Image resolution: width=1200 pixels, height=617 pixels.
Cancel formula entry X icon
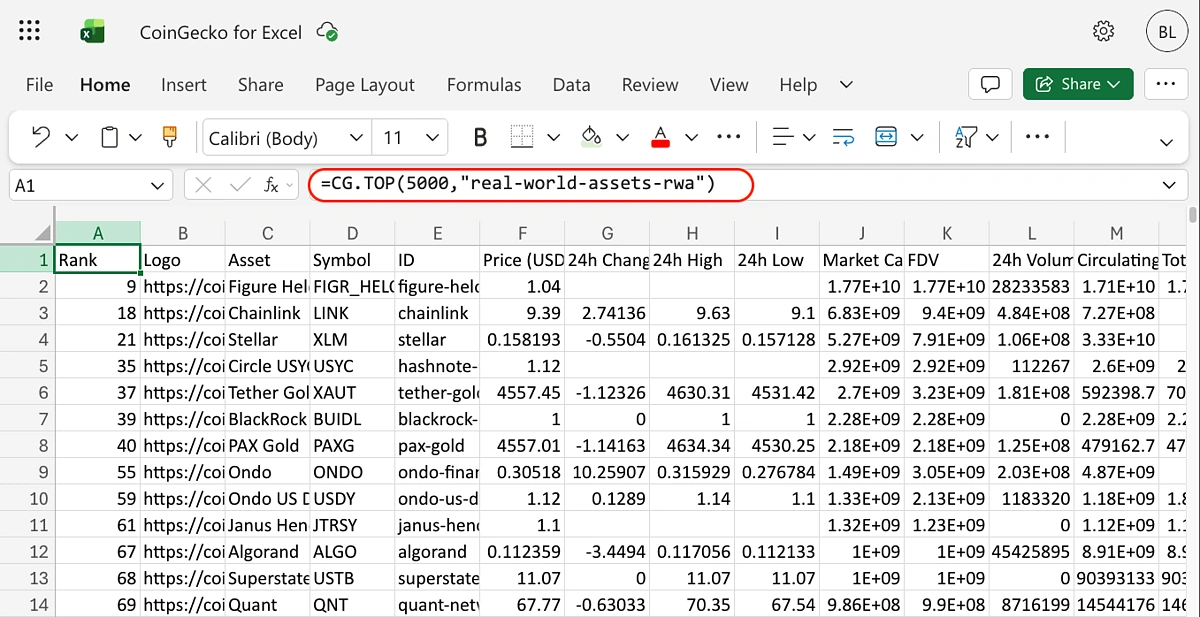coord(204,185)
